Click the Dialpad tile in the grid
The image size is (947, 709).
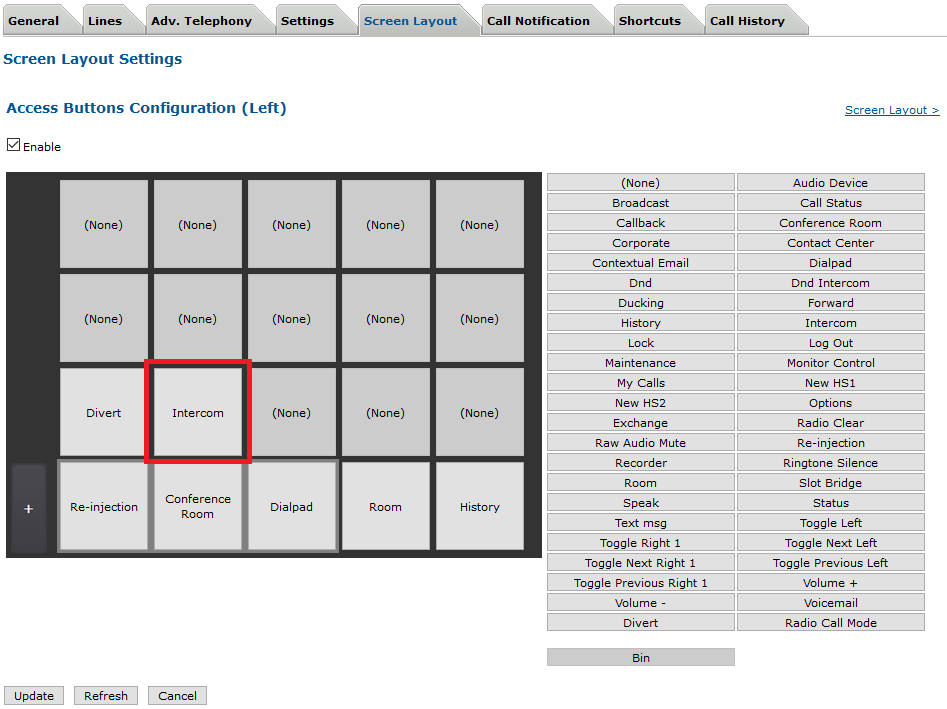tap(292, 507)
